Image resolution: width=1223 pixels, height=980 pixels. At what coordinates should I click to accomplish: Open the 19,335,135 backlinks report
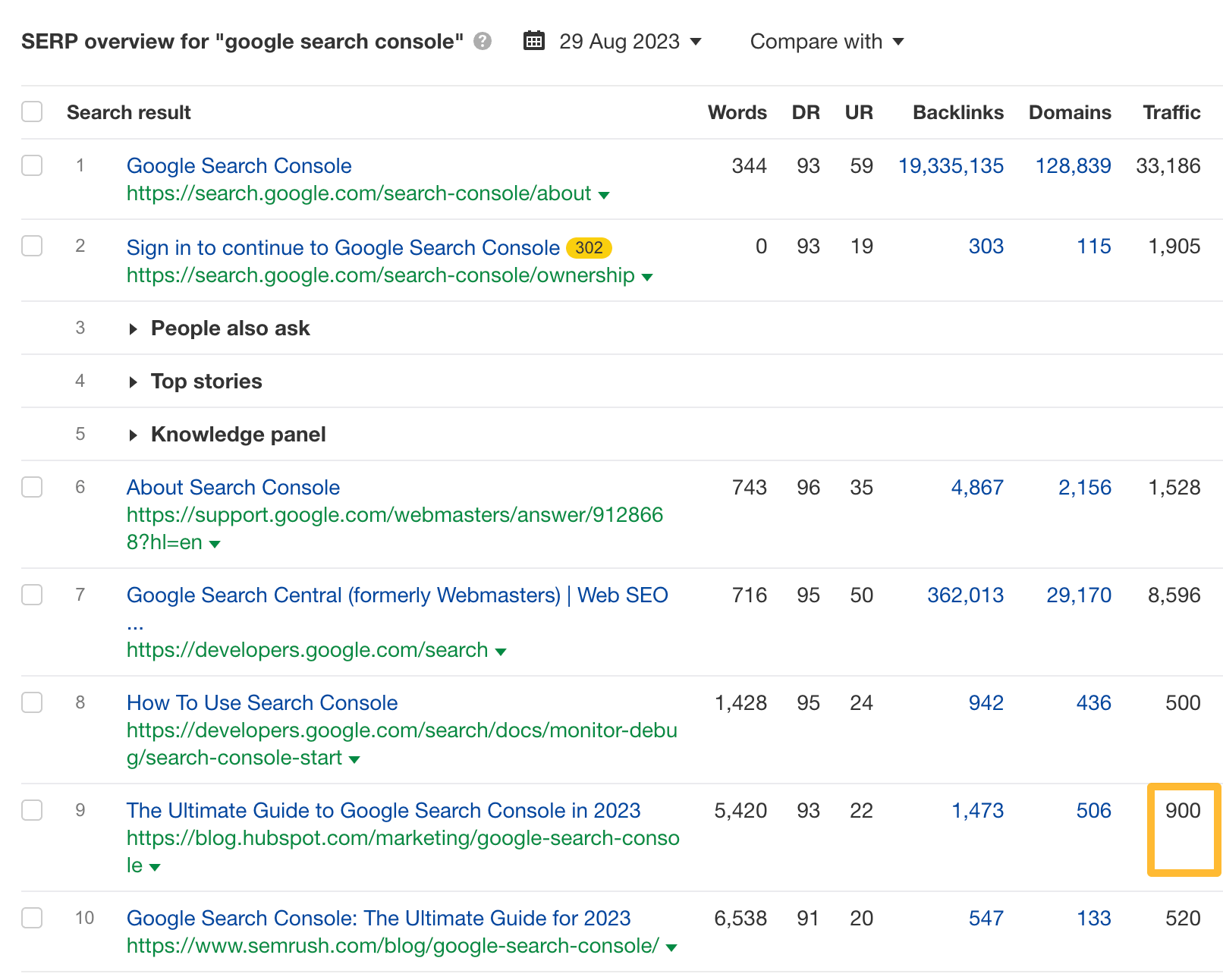951,165
